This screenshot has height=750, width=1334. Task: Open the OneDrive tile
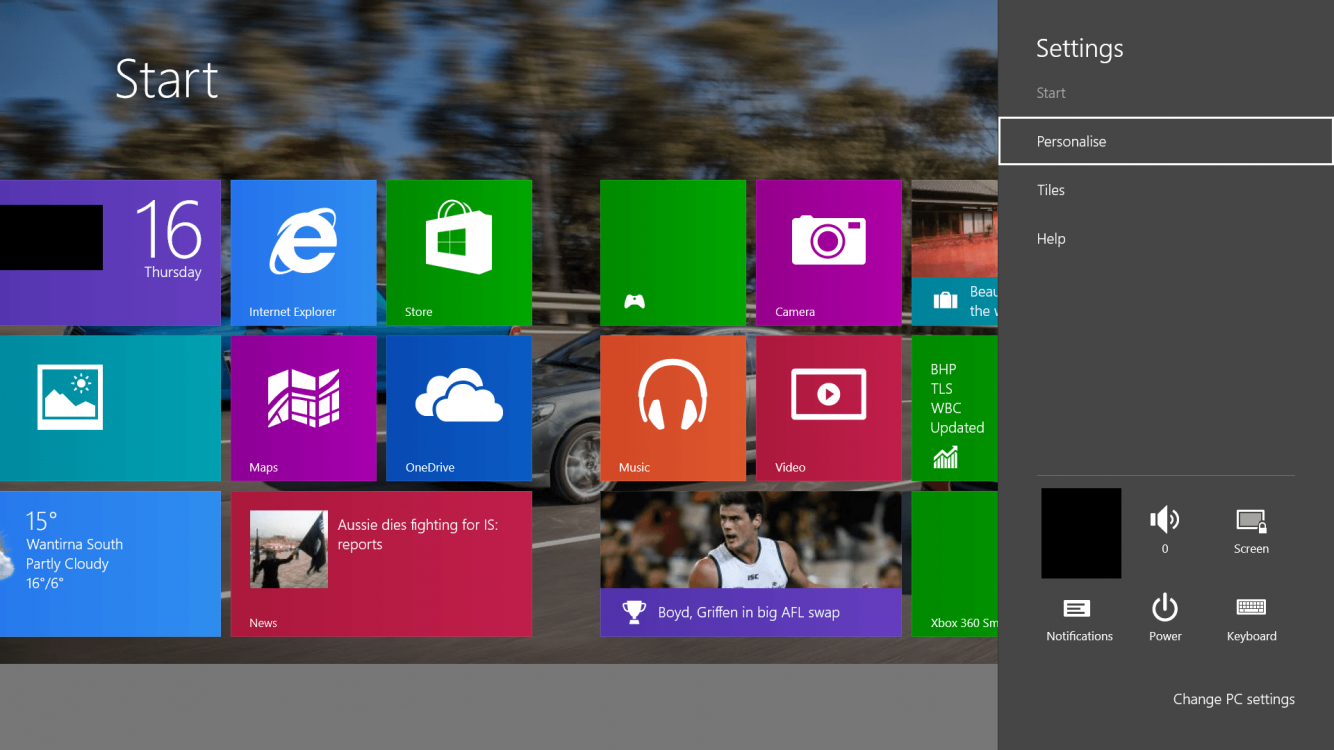(459, 408)
